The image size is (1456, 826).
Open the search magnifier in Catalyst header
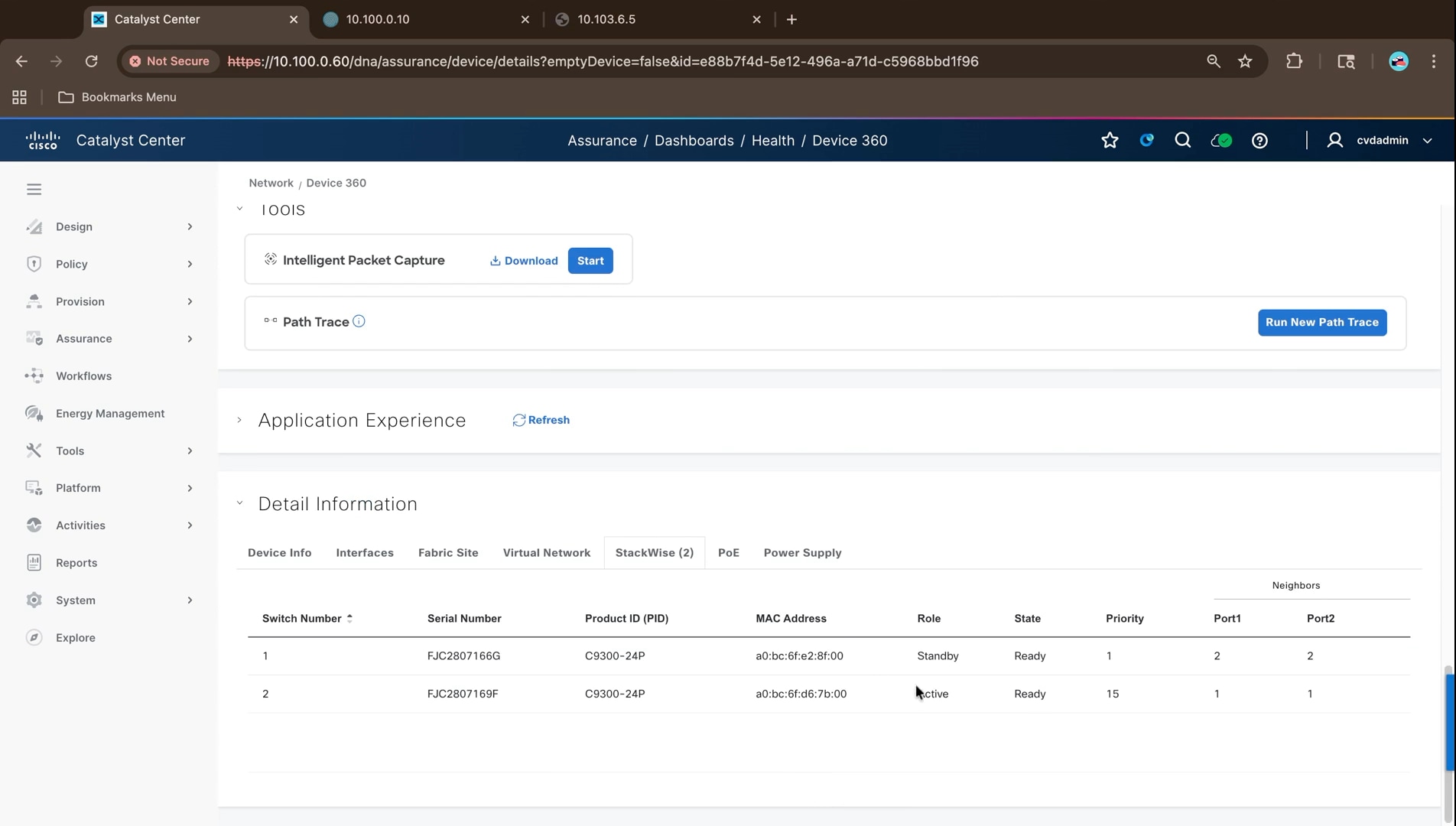click(1182, 140)
